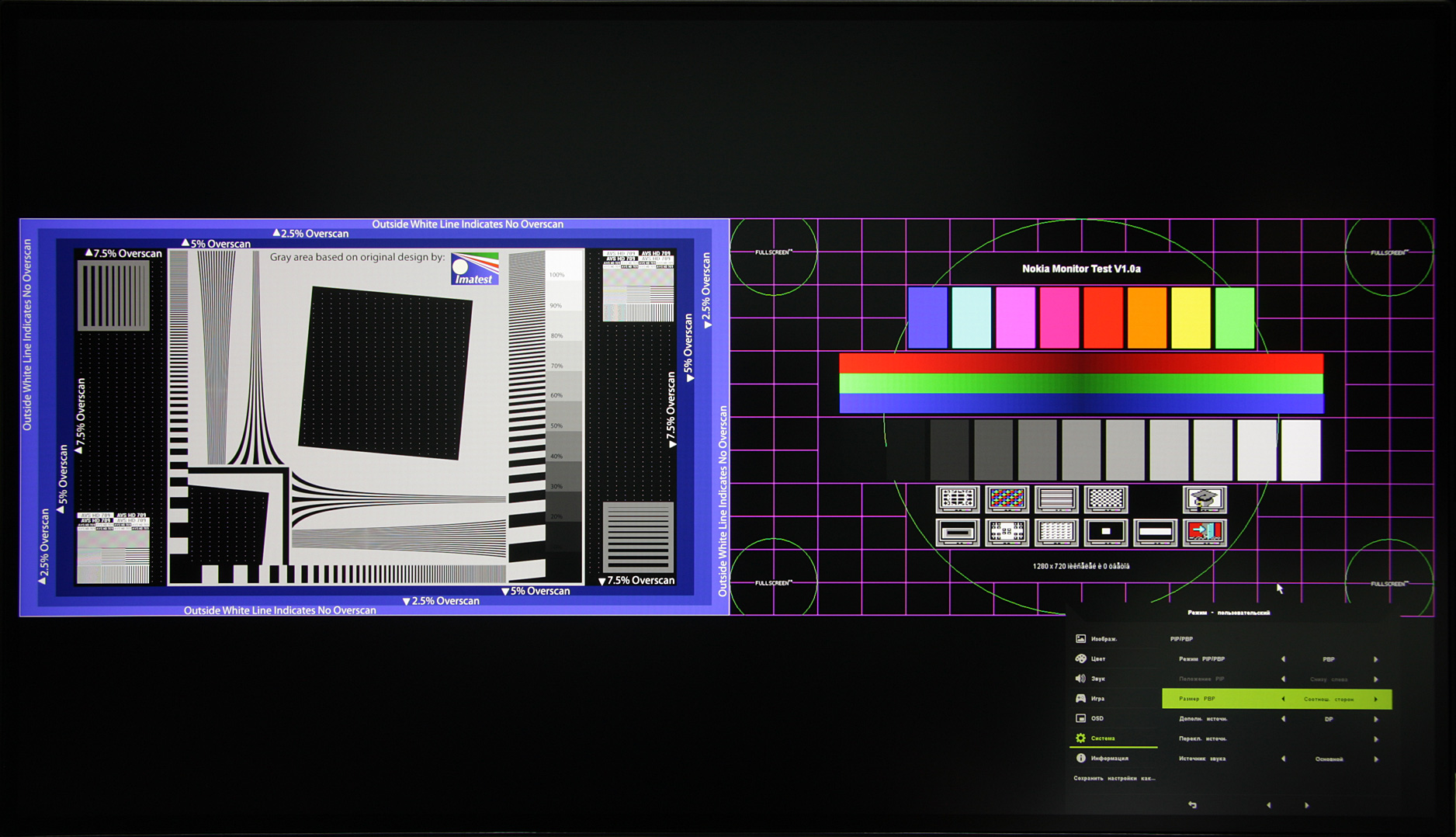Click the exit door icon in Nokia Monitor Test

pos(1205,533)
